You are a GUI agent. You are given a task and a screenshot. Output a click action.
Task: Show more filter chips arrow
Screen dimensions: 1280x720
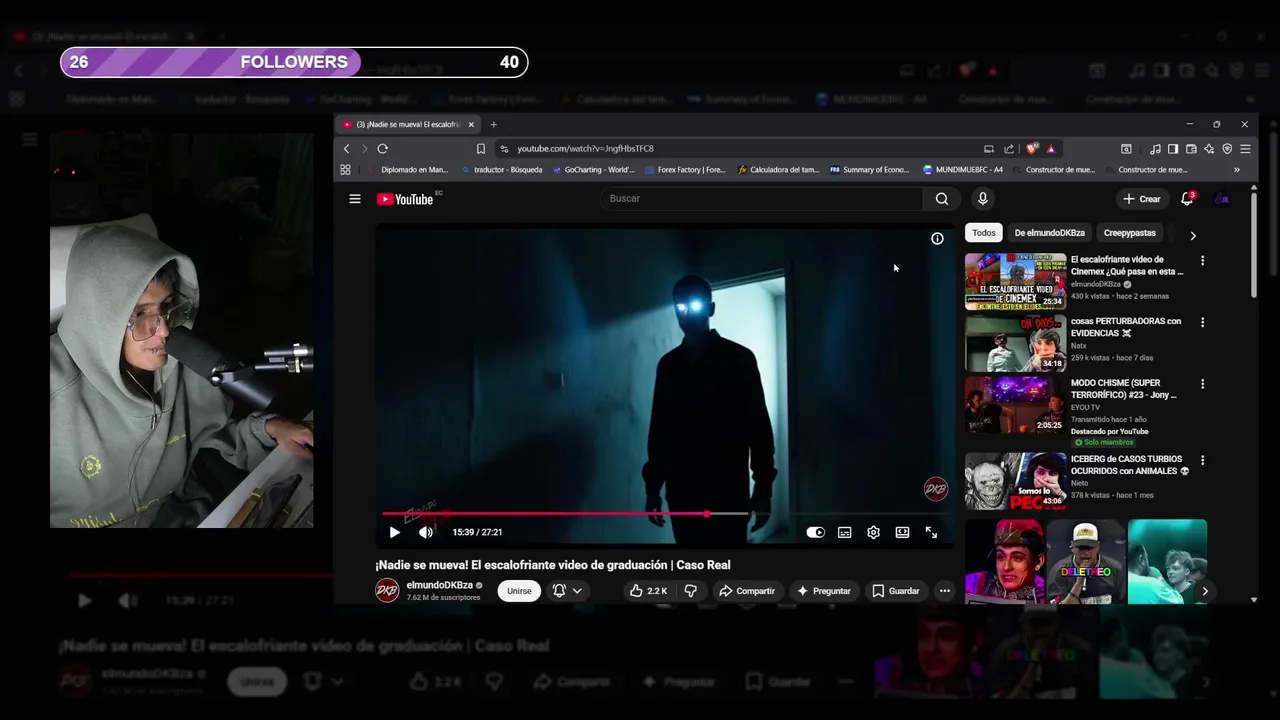[1192, 235]
